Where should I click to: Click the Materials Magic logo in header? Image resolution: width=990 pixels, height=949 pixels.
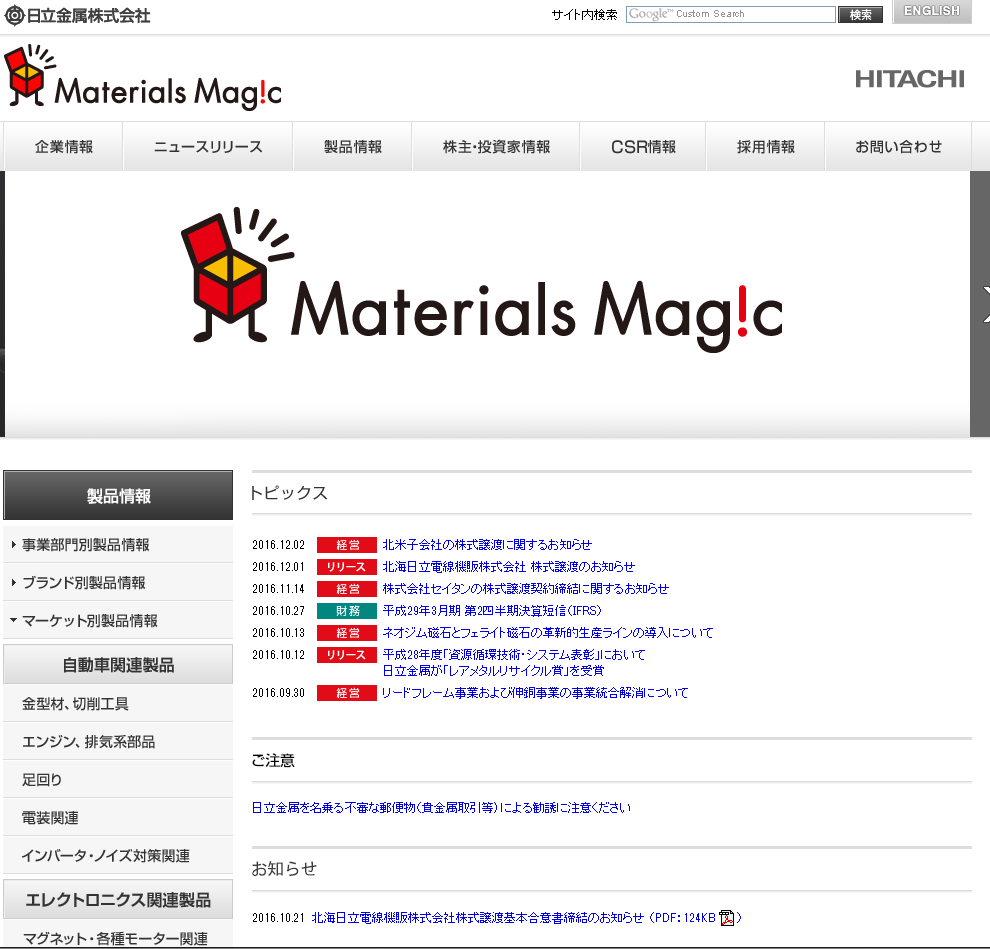143,78
